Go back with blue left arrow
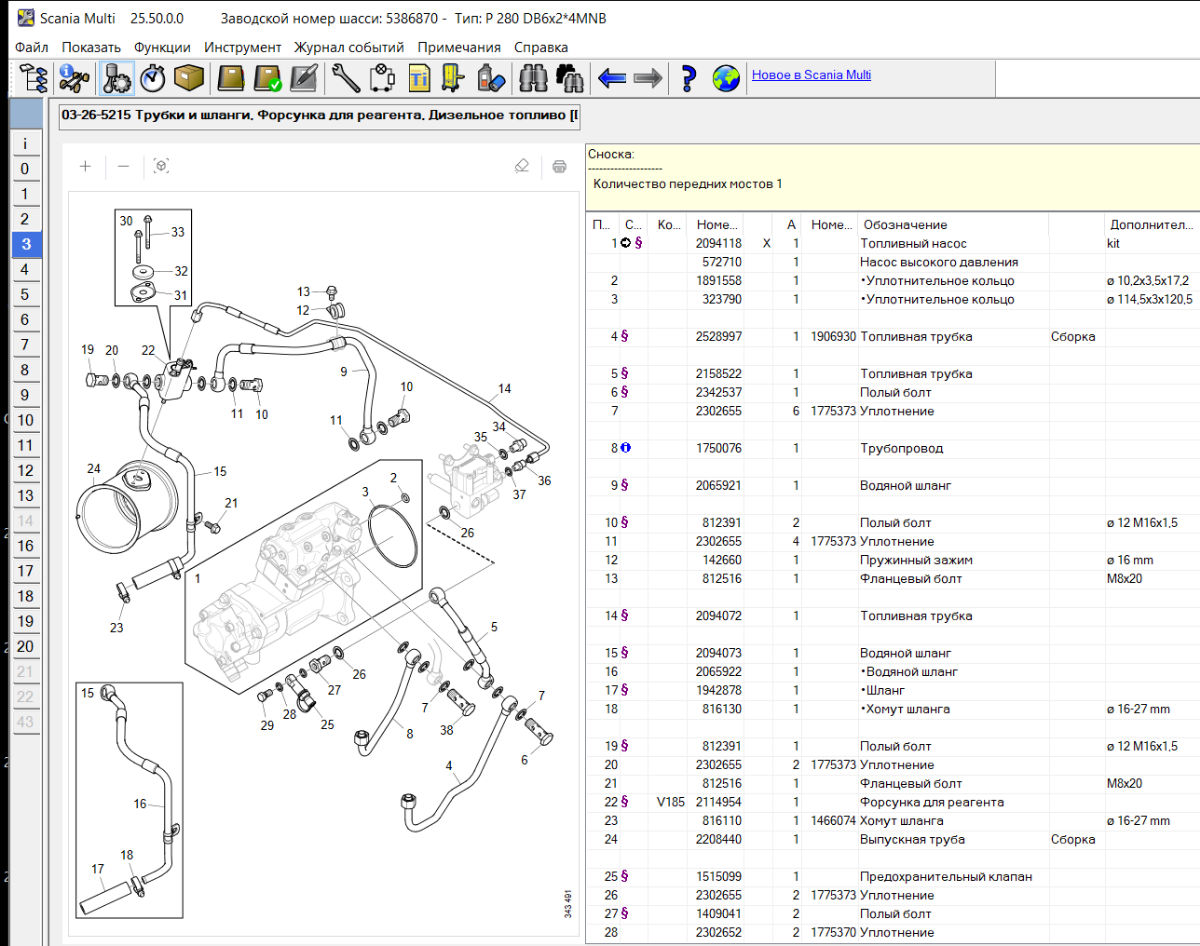The width and height of the screenshot is (1200, 946). [x=611, y=77]
